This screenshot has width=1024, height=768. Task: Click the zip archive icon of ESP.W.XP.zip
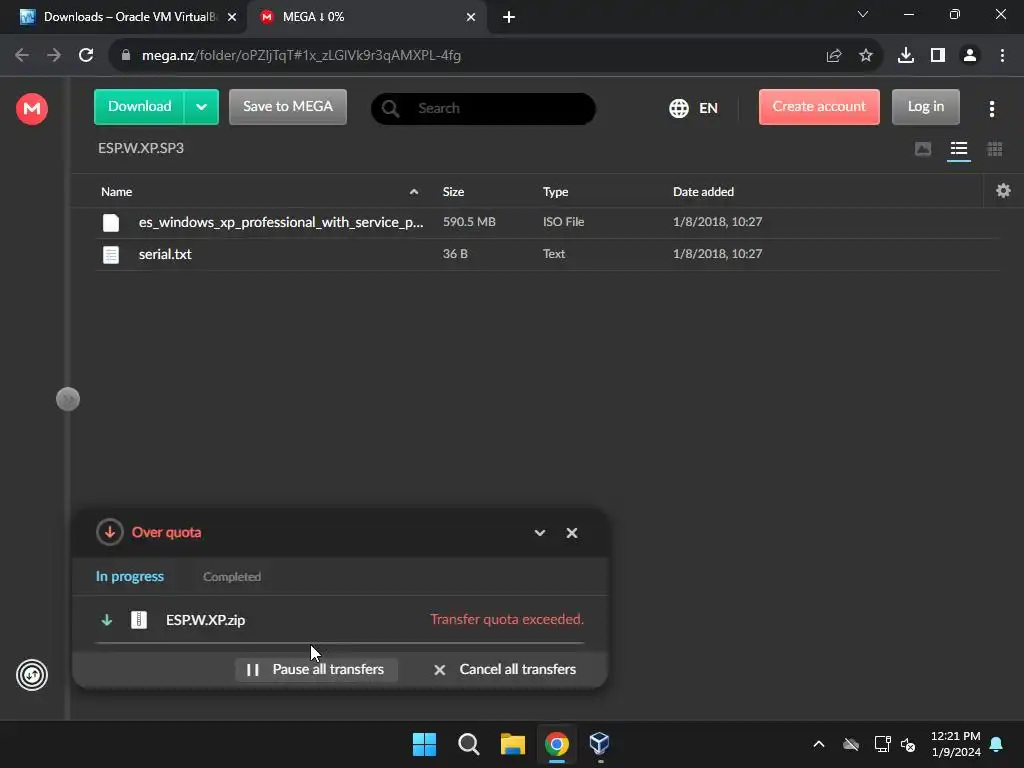pos(138,620)
